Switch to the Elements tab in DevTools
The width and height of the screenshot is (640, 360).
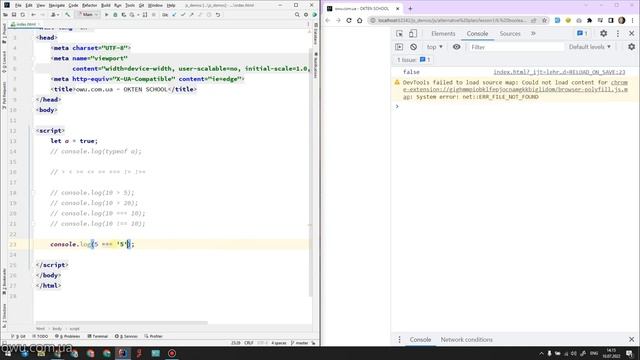tap(443, 33)
